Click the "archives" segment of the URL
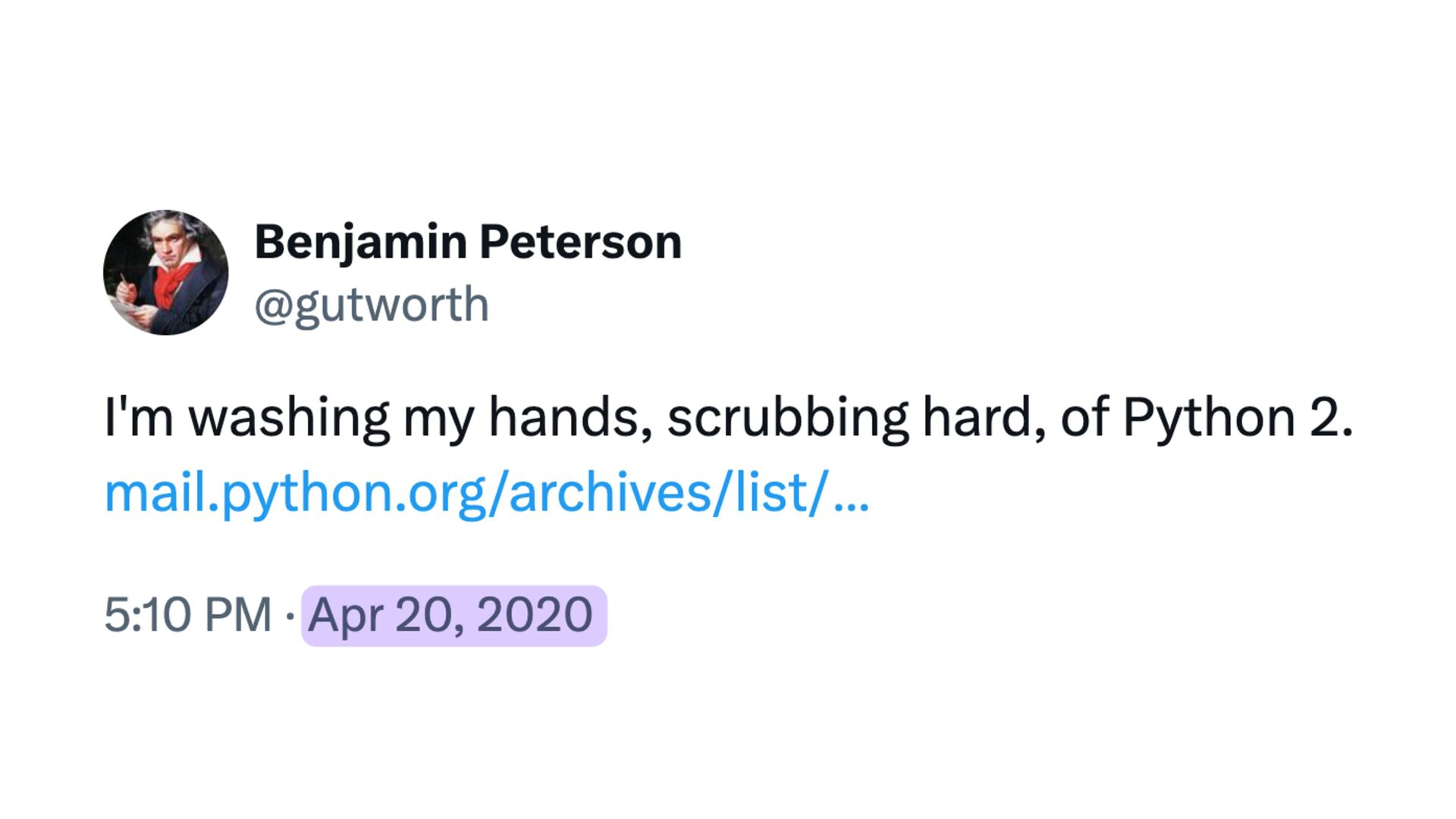This screenshot has height=819, width=1456. click(x=610, y=493)
